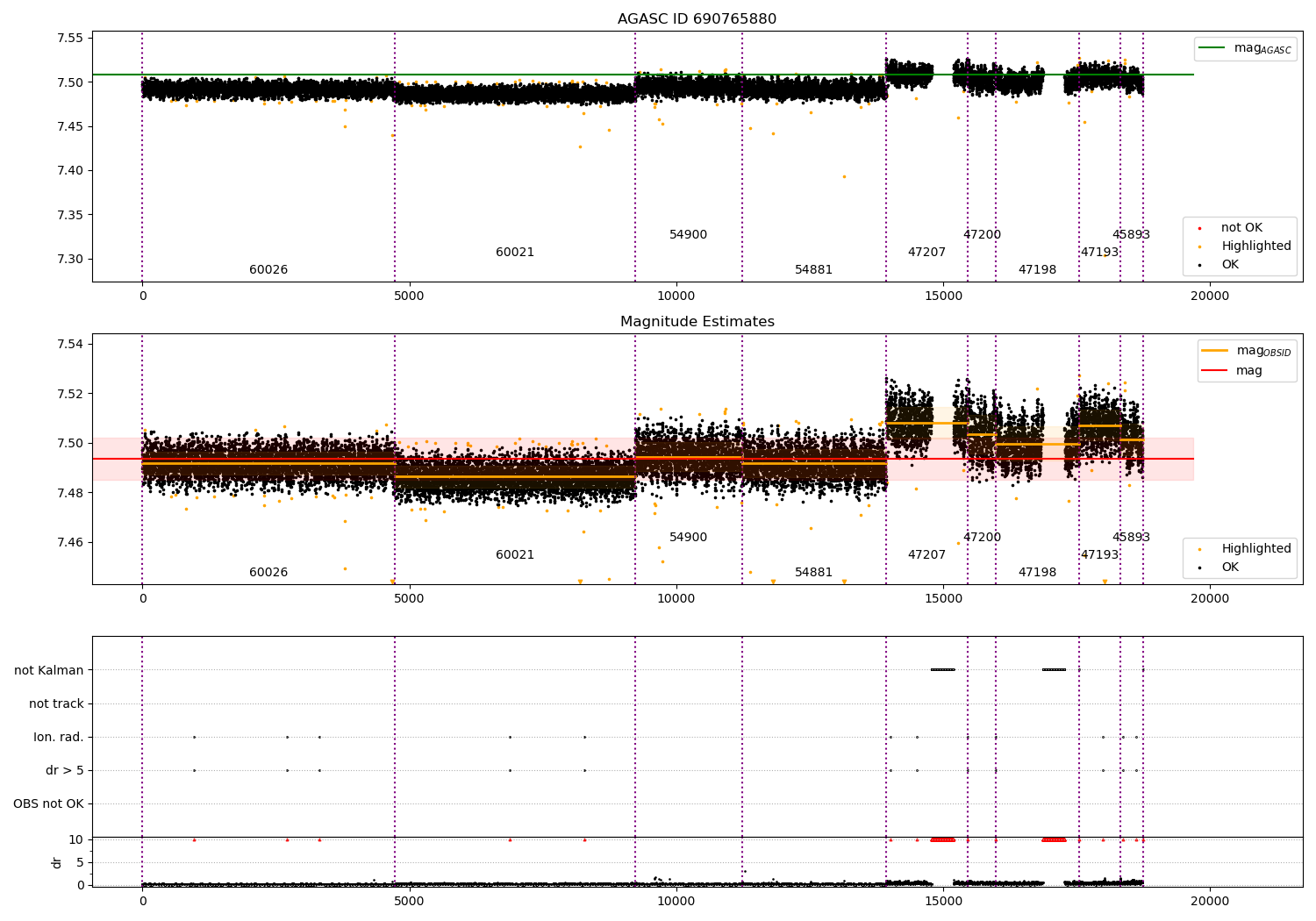Click y-axis tick 7.55 on top plot
Viewport: 1316px width, 921px height.
coord(69,39)
